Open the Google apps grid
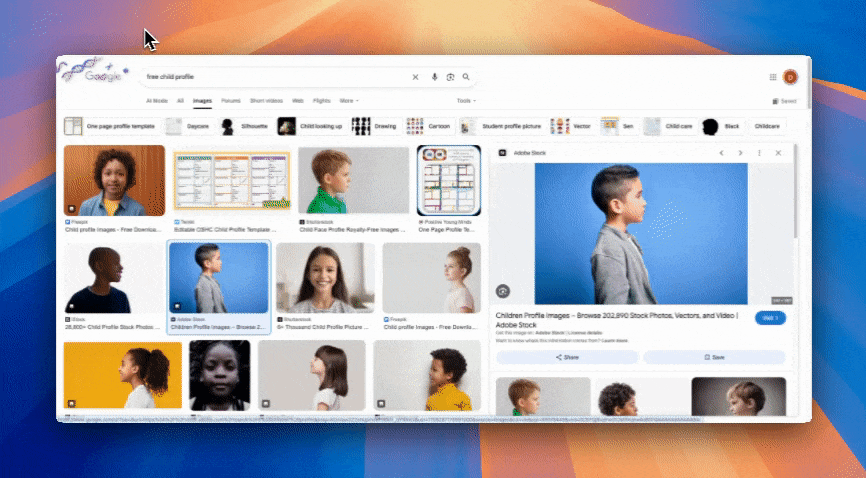This screenshot has height=478, width=866. tap(773, 77)
